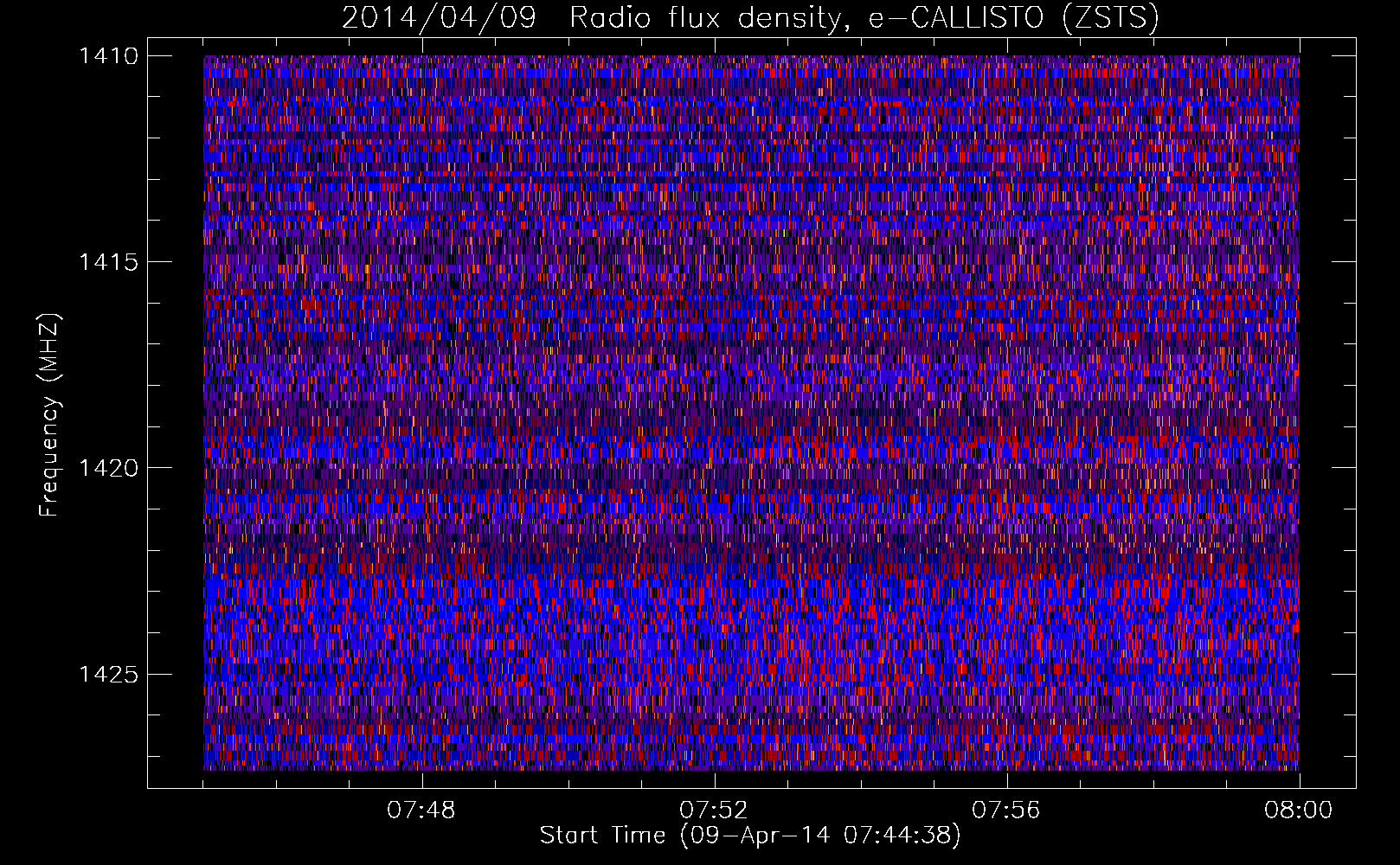This screenshot has height=865, width=1400.
Task: Click the 08:00 time axis label
Action: (1299, 811)
